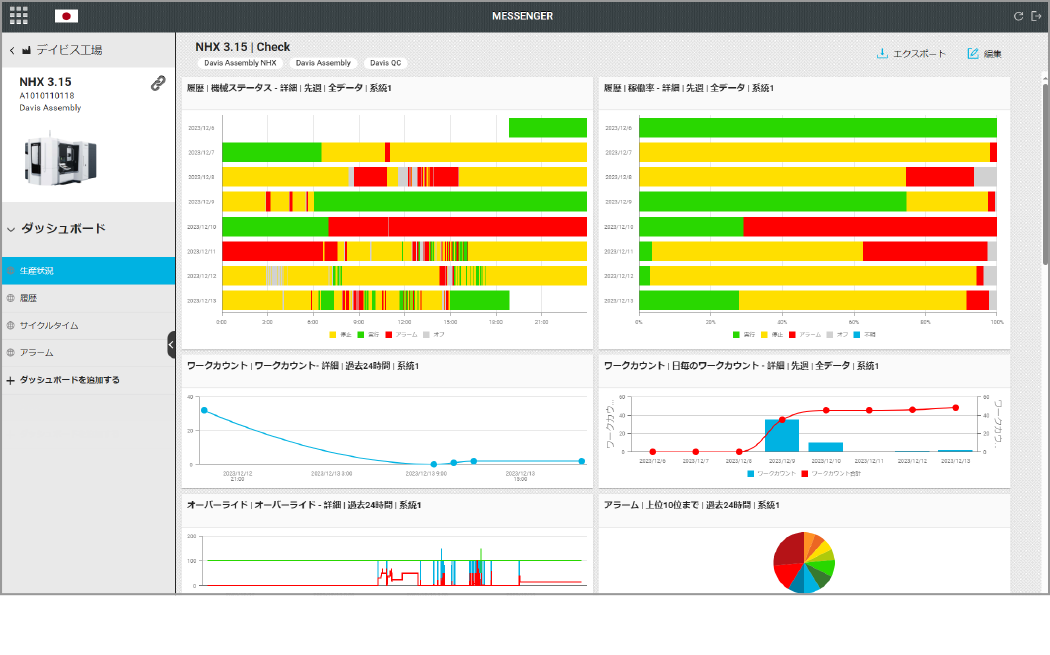
Task: Click the NHX machine thumbnail image
Action: [x=60, y=160]
